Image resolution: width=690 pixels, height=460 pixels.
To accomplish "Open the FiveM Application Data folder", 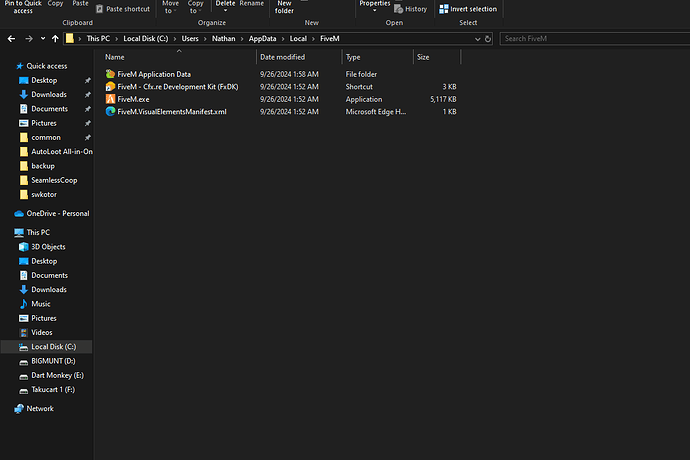I will coord(153,74).
